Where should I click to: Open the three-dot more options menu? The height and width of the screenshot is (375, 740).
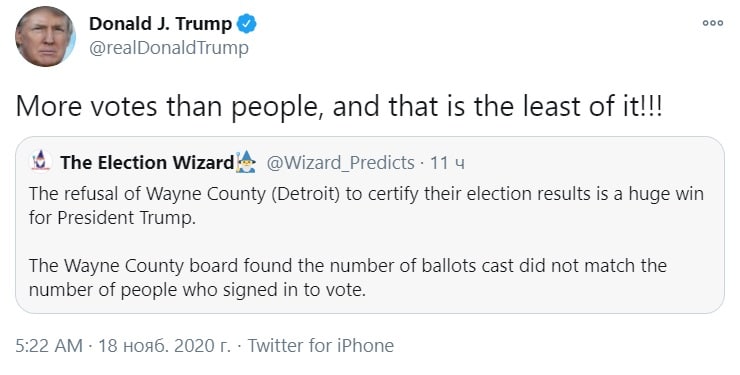tap(713, 23)
